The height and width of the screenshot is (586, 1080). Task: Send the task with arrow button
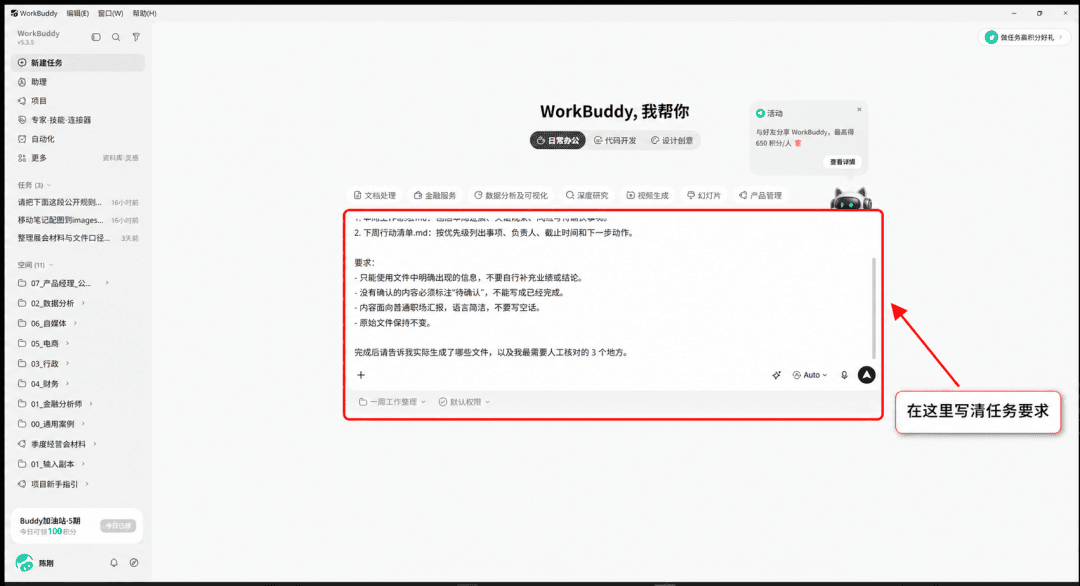866,375
